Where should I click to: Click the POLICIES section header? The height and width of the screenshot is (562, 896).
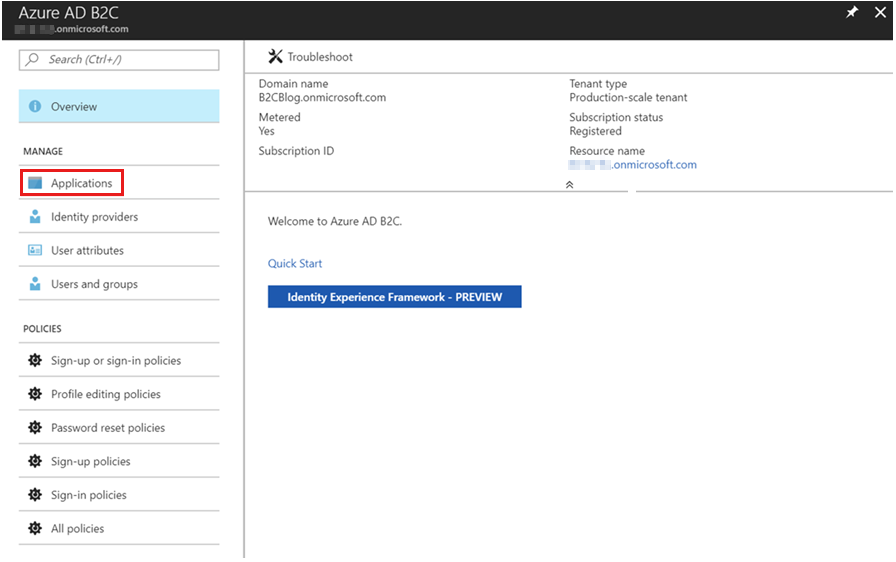pyautogui.click(x=42, y=329)
